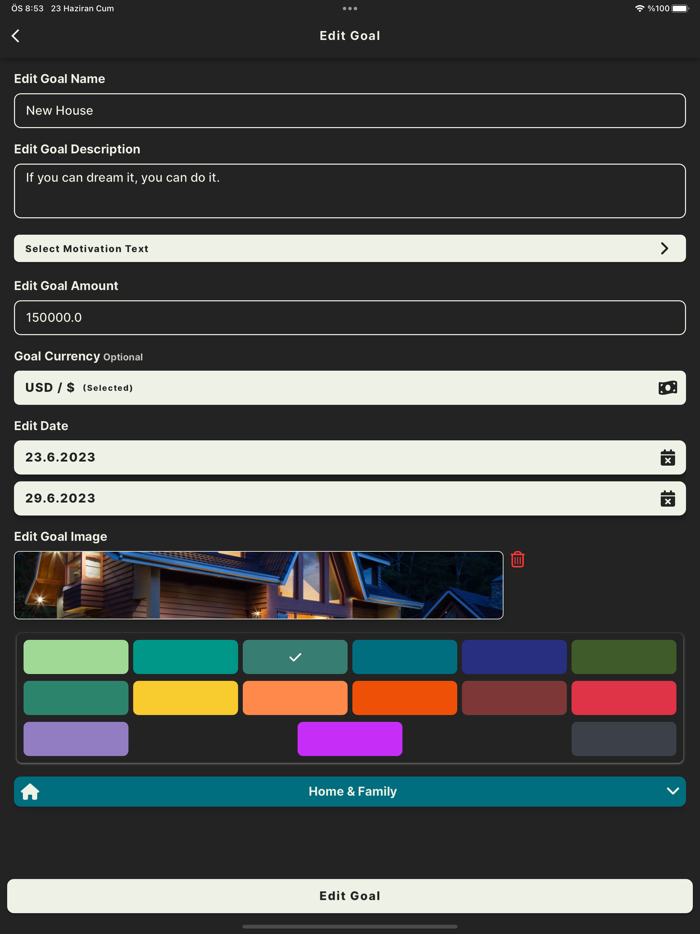
Task: Select the red color swatch
Action: point(624,698)
